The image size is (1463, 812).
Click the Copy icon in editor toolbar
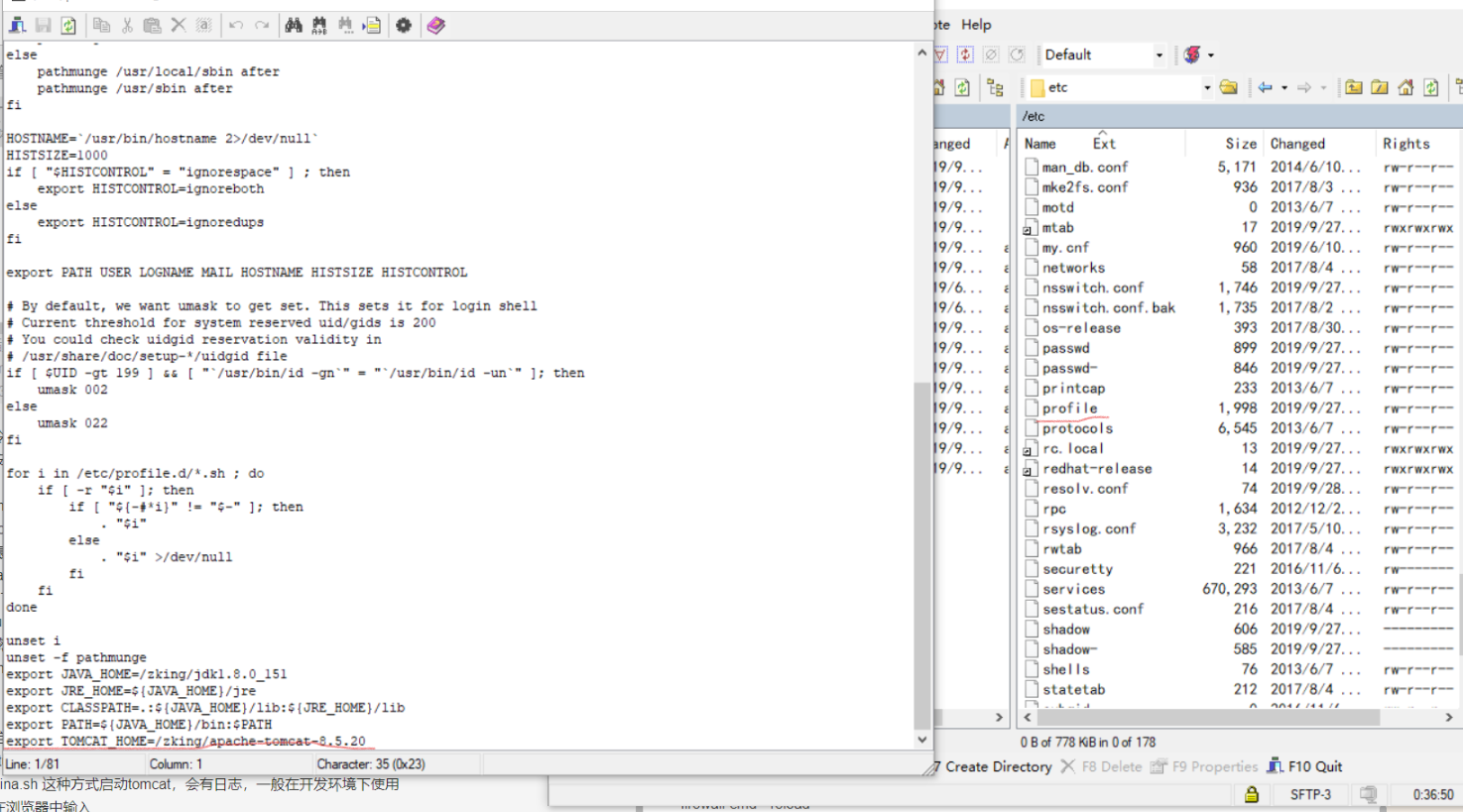(x=101, y=25)
